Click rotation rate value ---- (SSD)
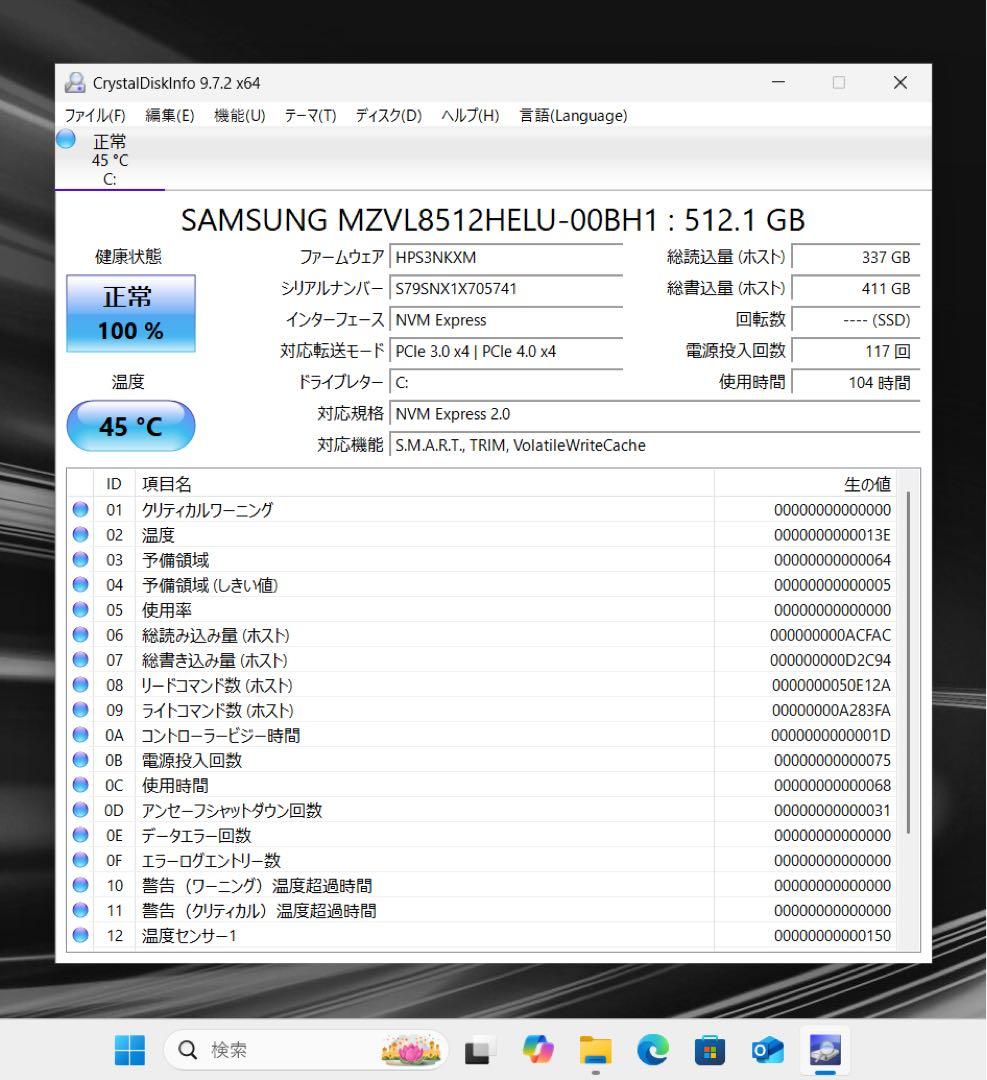Image resolution: width=987 pixels, height=1080 pixels. [x=855, y=320]
